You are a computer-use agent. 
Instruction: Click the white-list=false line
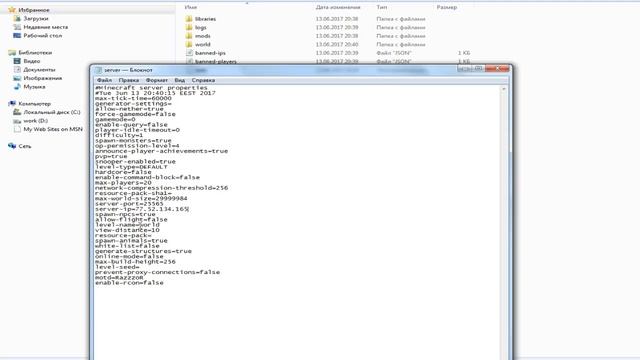click(x=127, y=246)
